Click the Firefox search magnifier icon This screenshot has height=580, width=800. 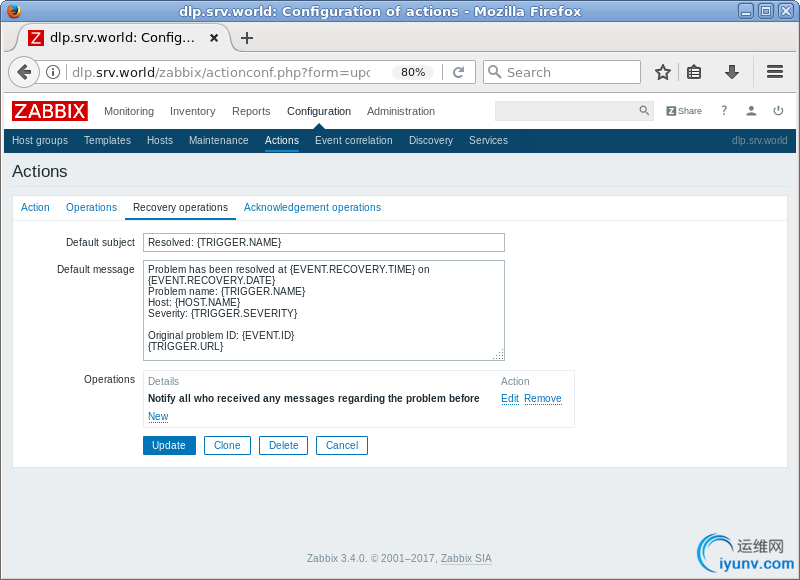pos(494,72)
